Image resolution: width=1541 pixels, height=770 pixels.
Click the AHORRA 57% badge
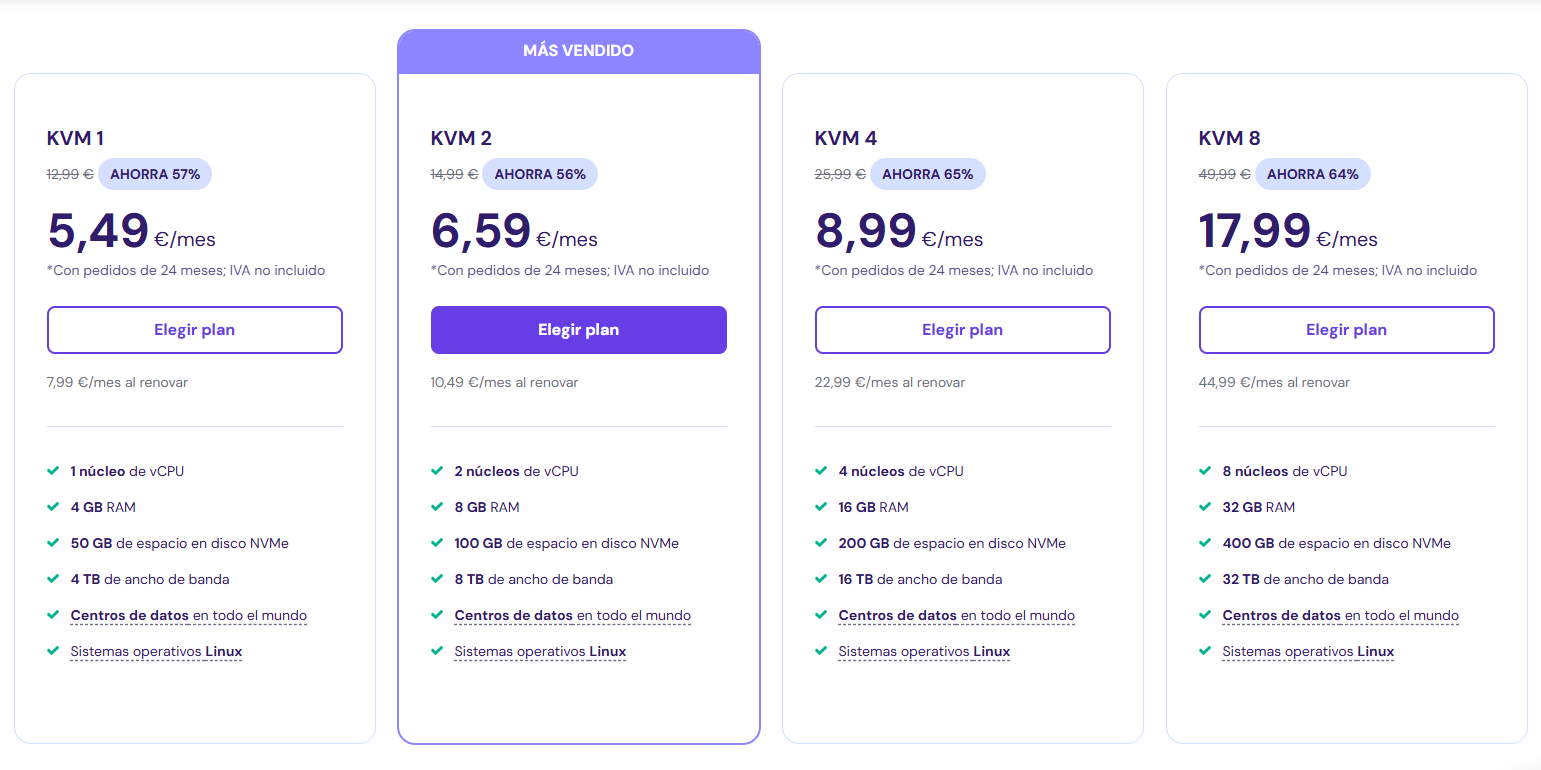(x=155, y=174)
